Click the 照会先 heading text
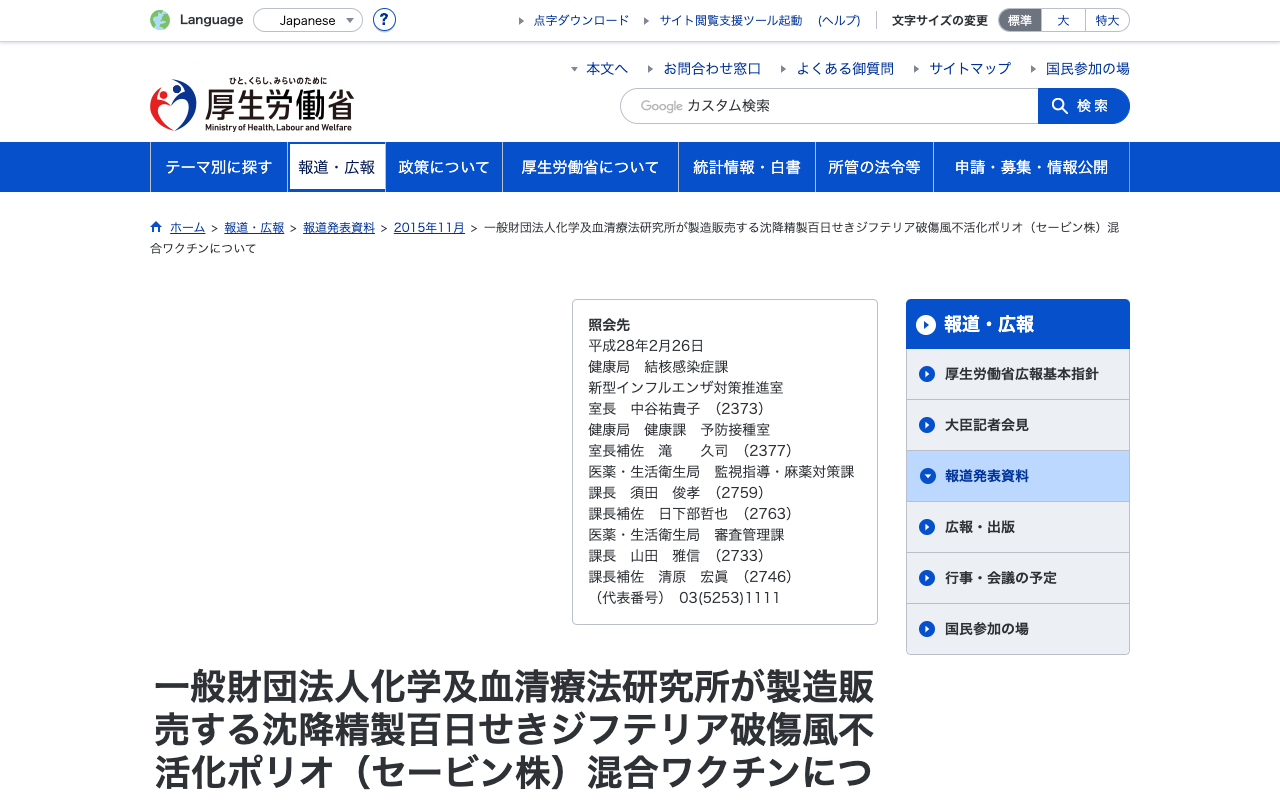The height and width of the screenshot is (800, 1280). (609, 325)
